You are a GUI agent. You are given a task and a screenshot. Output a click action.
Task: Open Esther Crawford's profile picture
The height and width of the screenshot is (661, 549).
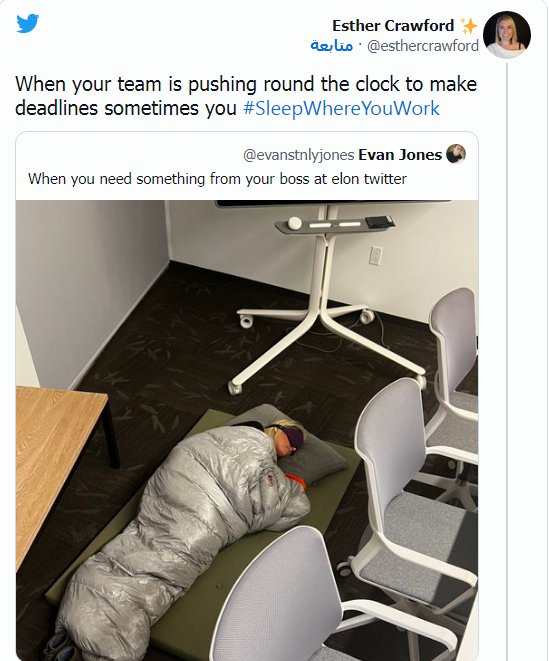[506, 35]
